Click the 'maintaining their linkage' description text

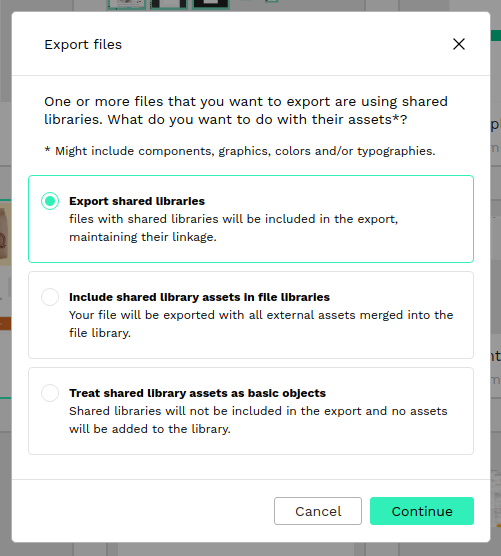click(143, 237)
